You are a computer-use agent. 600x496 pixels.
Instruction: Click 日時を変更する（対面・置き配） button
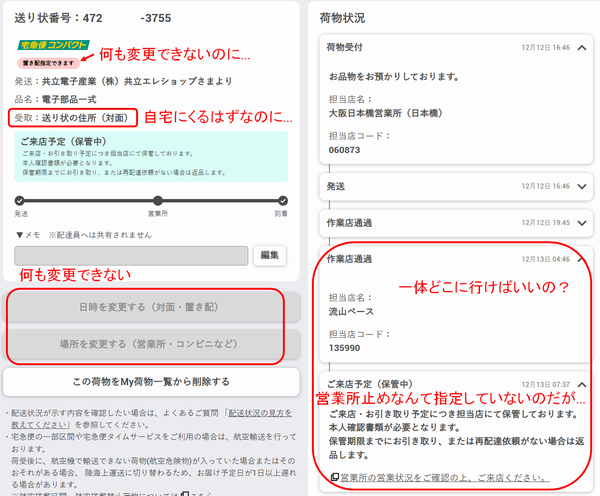pos(152,307)
